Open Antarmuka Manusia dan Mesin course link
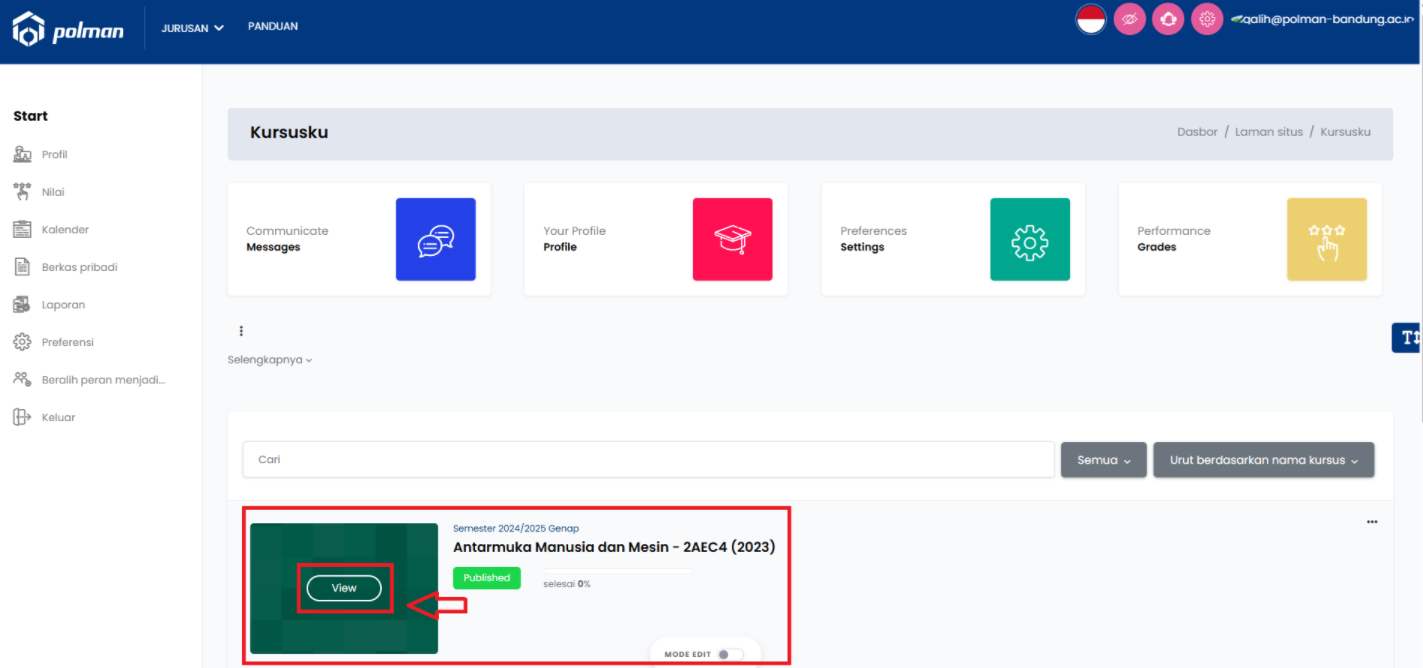1423x668 pixels. tap(613, 547)
